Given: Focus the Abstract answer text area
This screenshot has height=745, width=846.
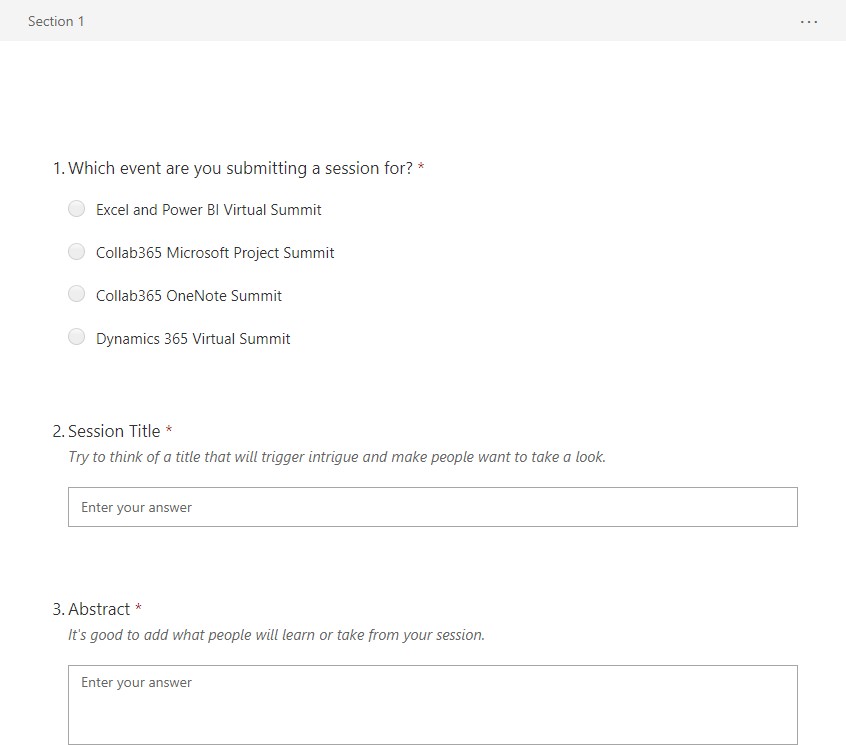Looking at the screenshot, I should click(433, 705).
